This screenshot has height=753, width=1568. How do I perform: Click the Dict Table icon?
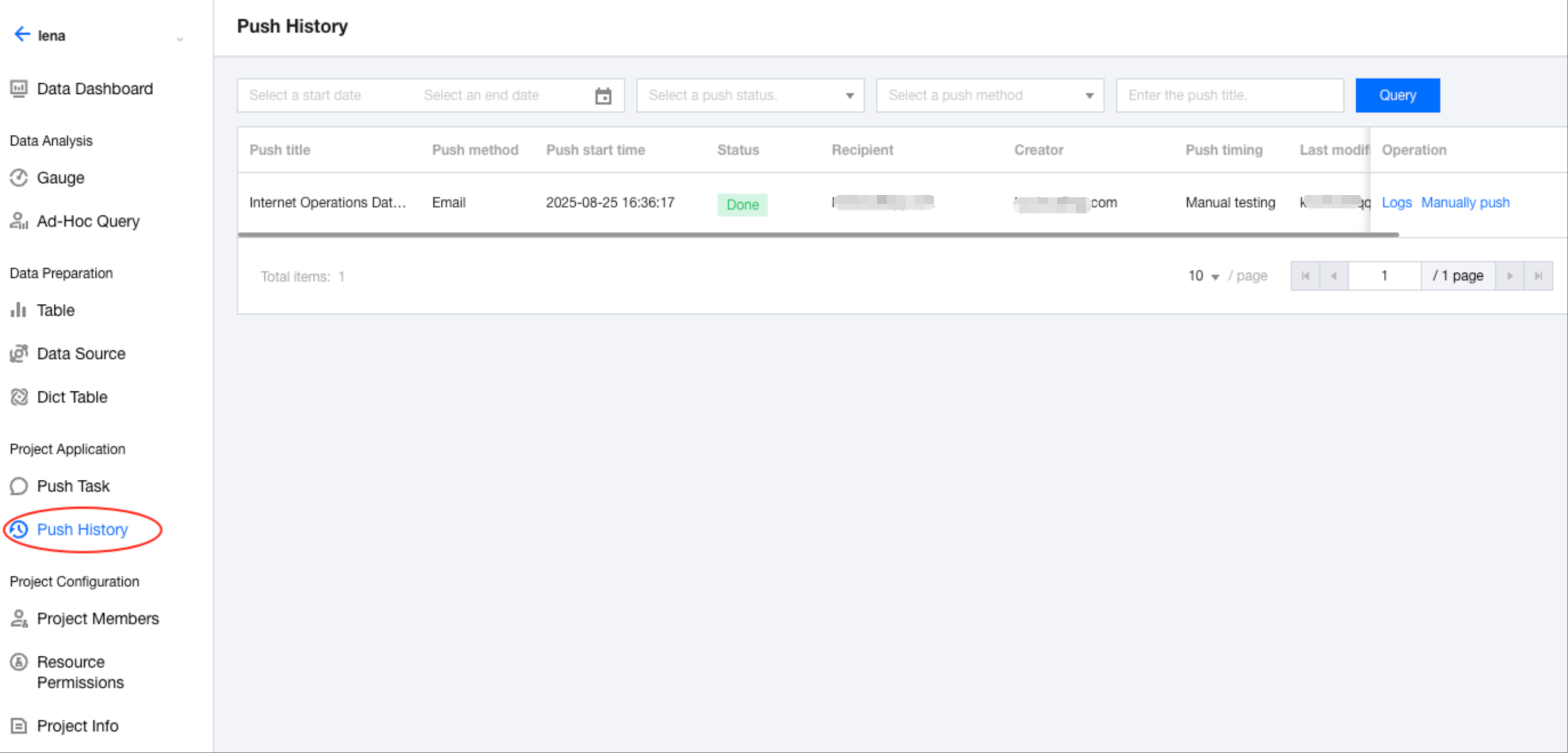19,397
